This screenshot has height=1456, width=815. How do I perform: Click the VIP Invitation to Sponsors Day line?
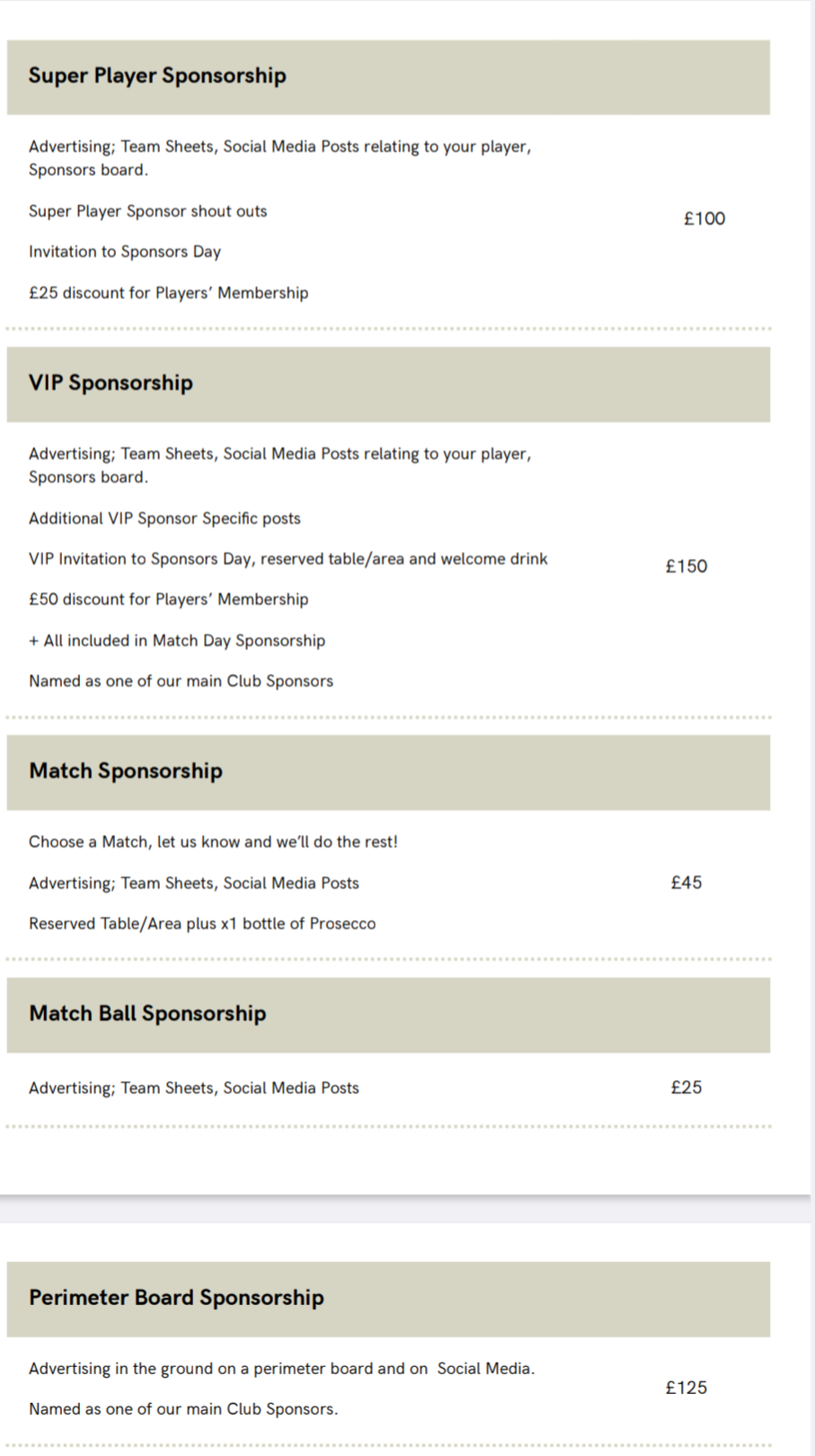[288, 559]
